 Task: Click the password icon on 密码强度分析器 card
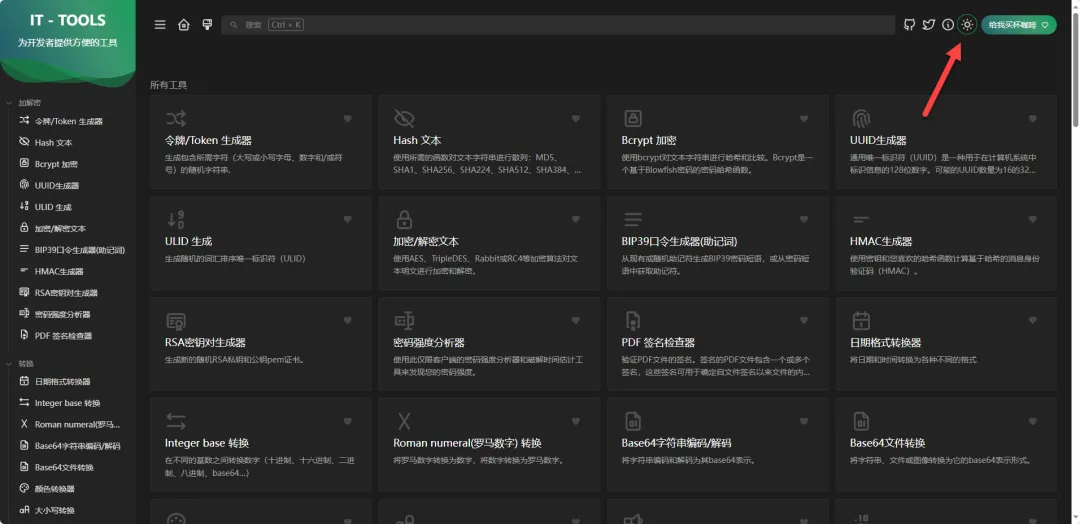tap(404, 320)
